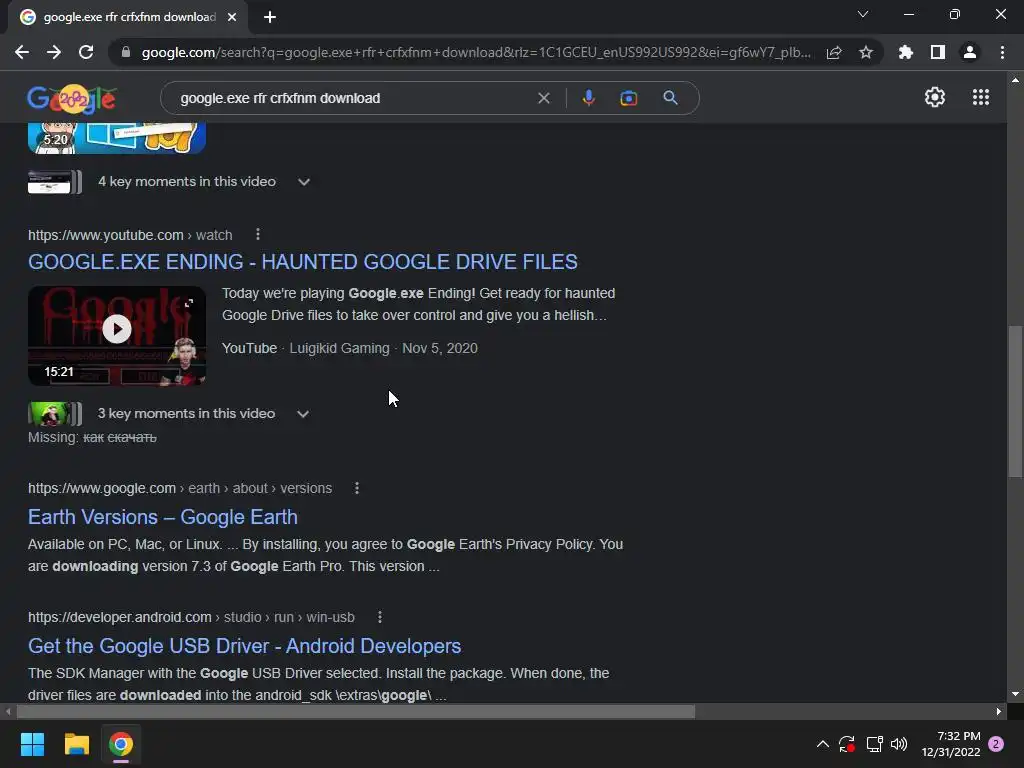Viewport: 1024px width, 768px height.
Task: Click the search query input field
Action: [353, 98]
